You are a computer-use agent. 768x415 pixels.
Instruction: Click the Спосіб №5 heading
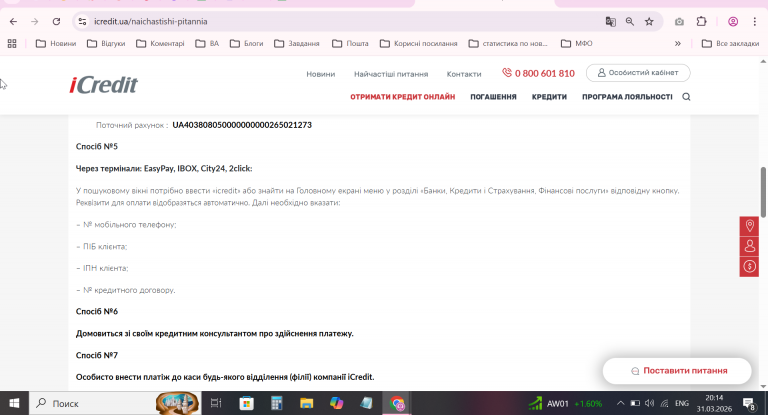tap(96, 146)
